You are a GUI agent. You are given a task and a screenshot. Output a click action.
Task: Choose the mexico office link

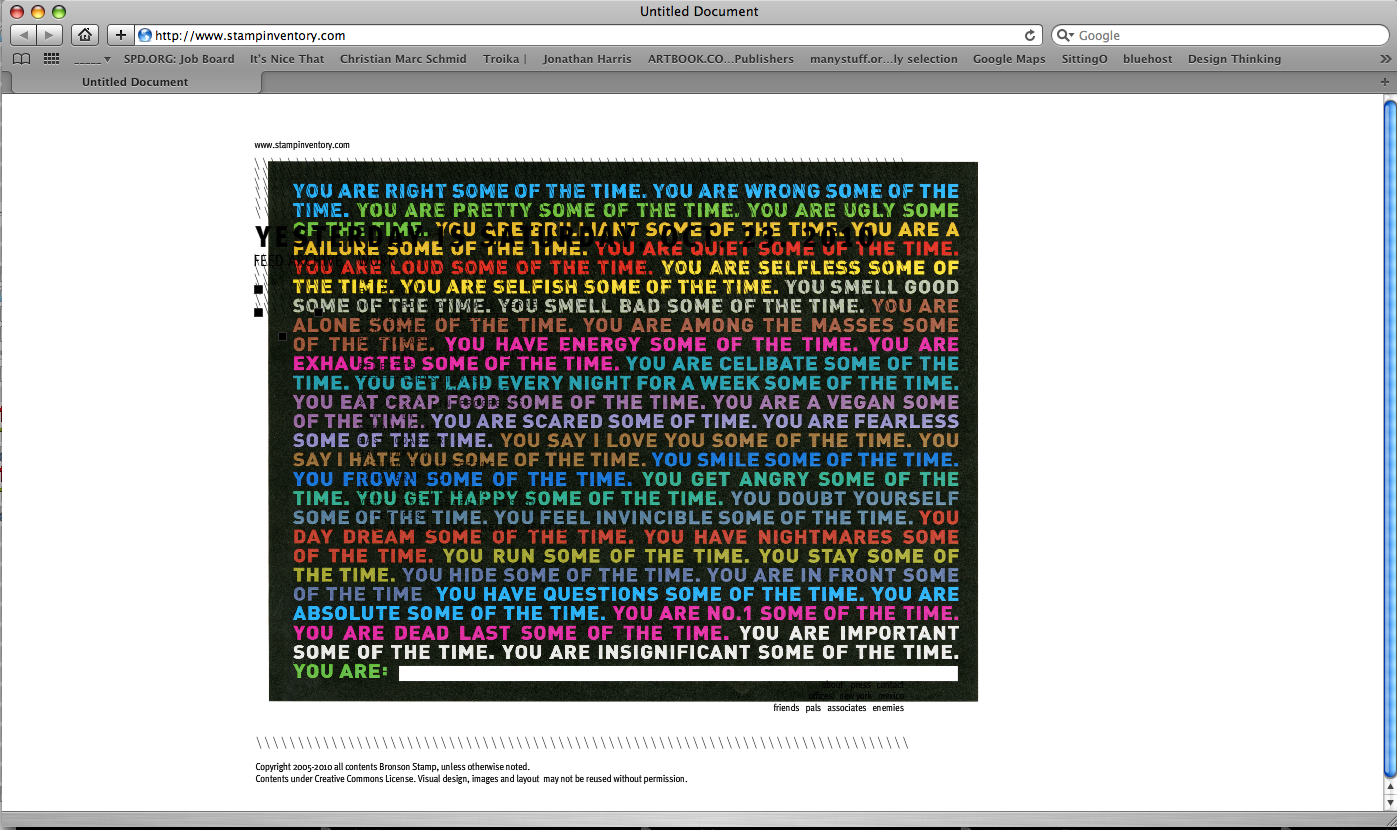pos(891,696)
